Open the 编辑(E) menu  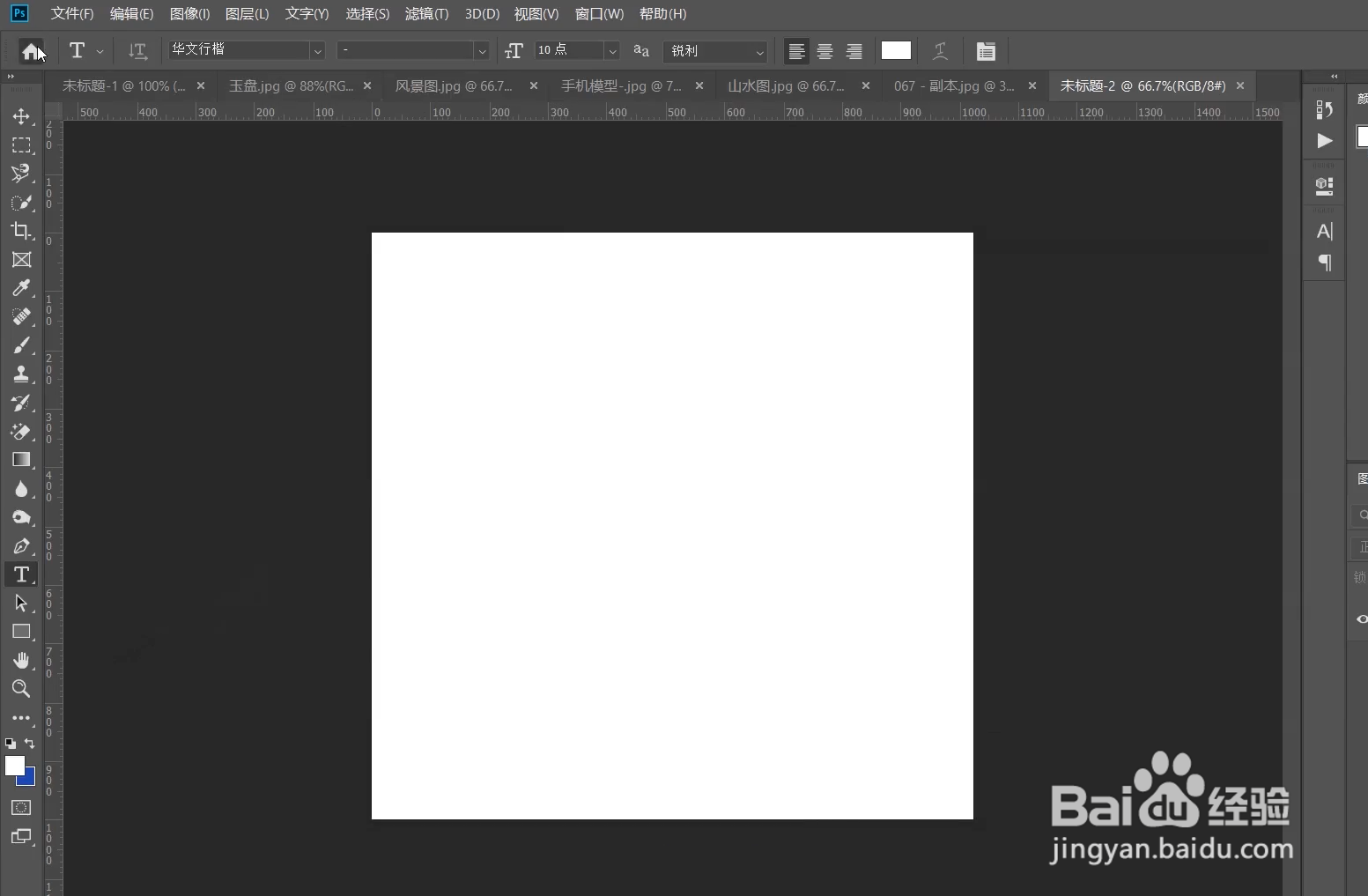(131, 14)
